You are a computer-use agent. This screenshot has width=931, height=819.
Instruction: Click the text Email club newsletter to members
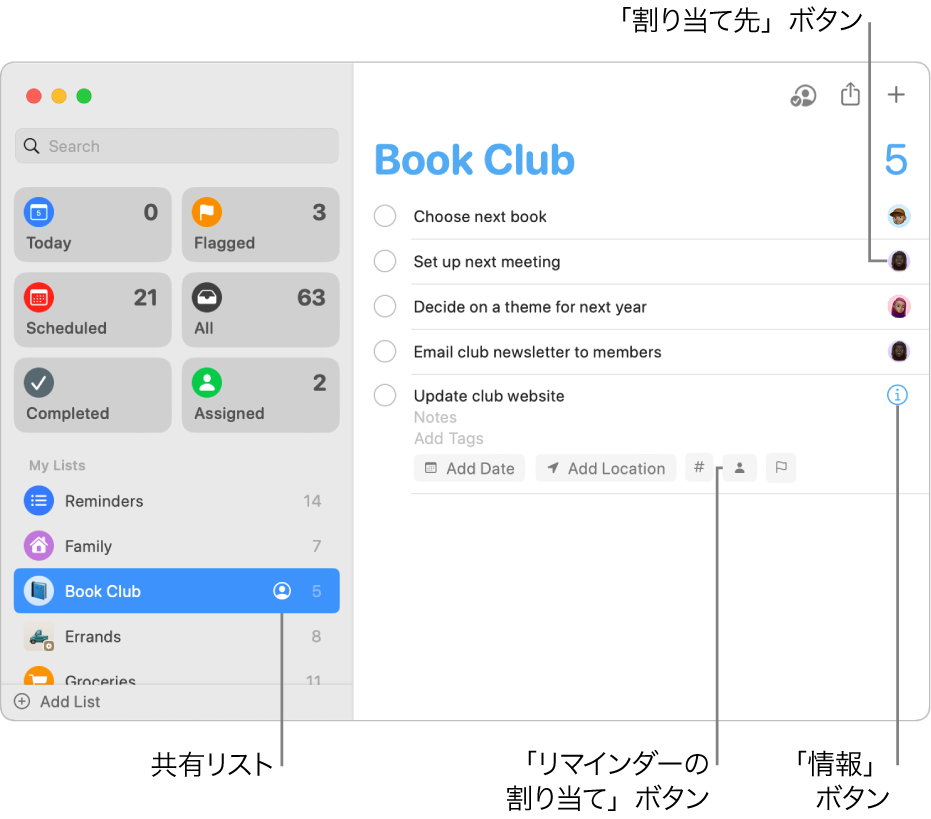(537, 352)
